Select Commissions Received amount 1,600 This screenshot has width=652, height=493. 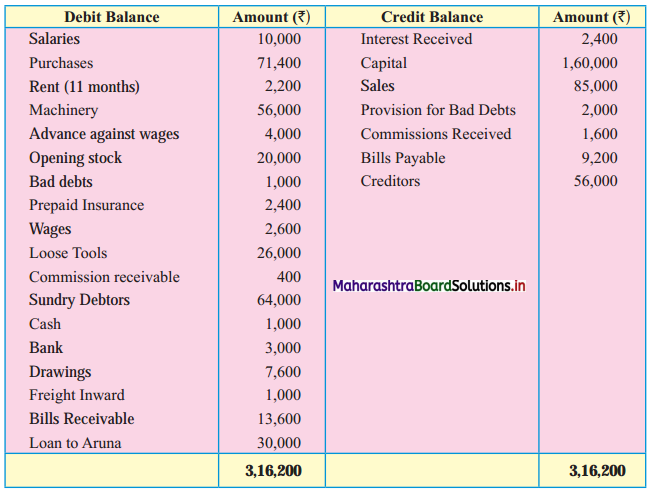[600, 134]
